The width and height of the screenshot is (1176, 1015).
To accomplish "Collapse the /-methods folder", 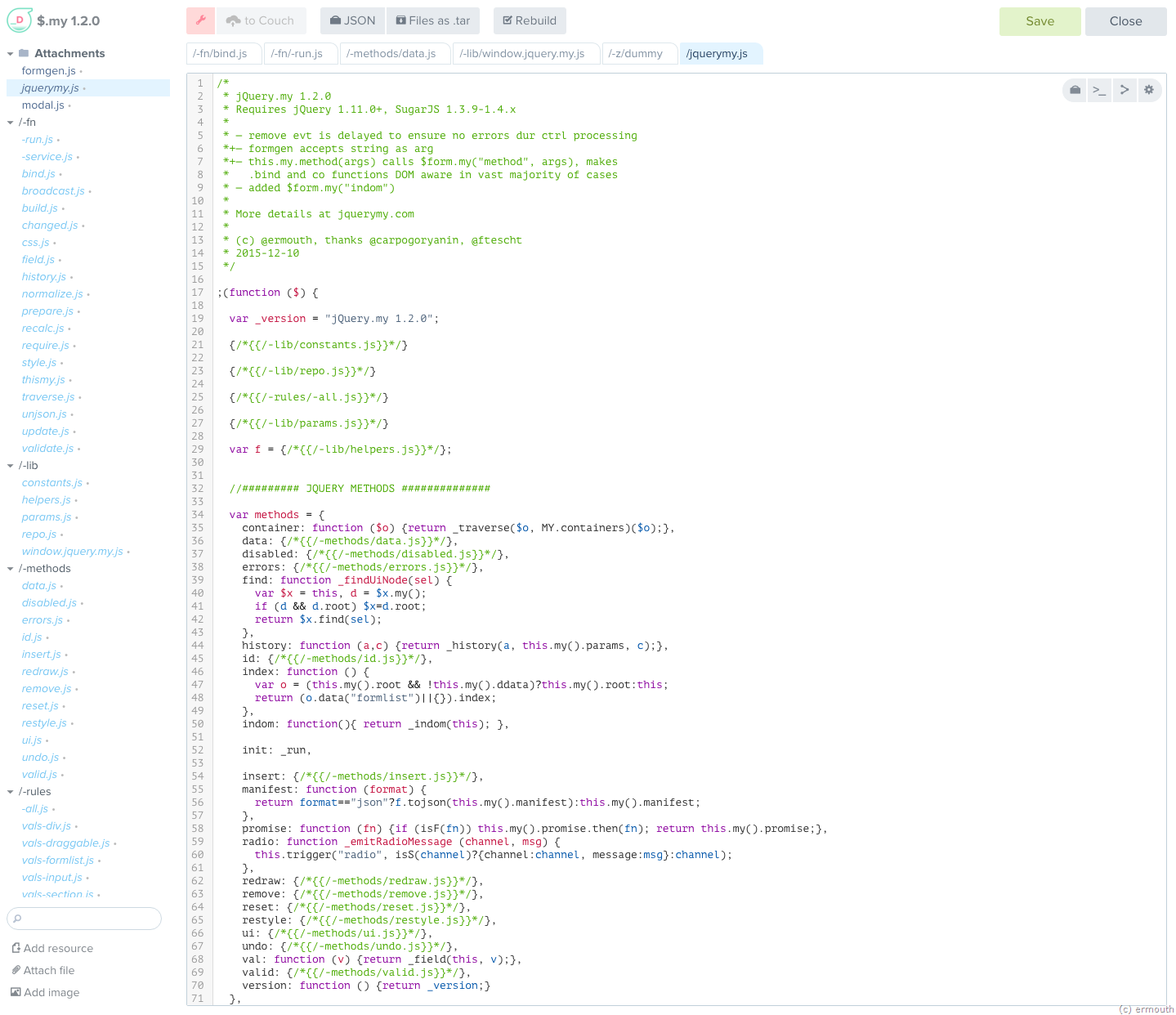I will pyautogui.click(x=11, y=569).
